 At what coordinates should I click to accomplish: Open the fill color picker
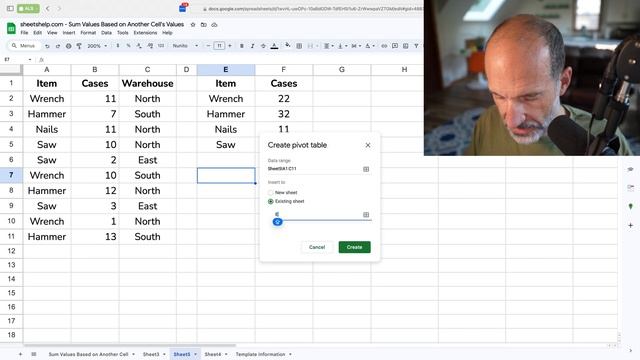pyautogui.click(x=288, y=46)
